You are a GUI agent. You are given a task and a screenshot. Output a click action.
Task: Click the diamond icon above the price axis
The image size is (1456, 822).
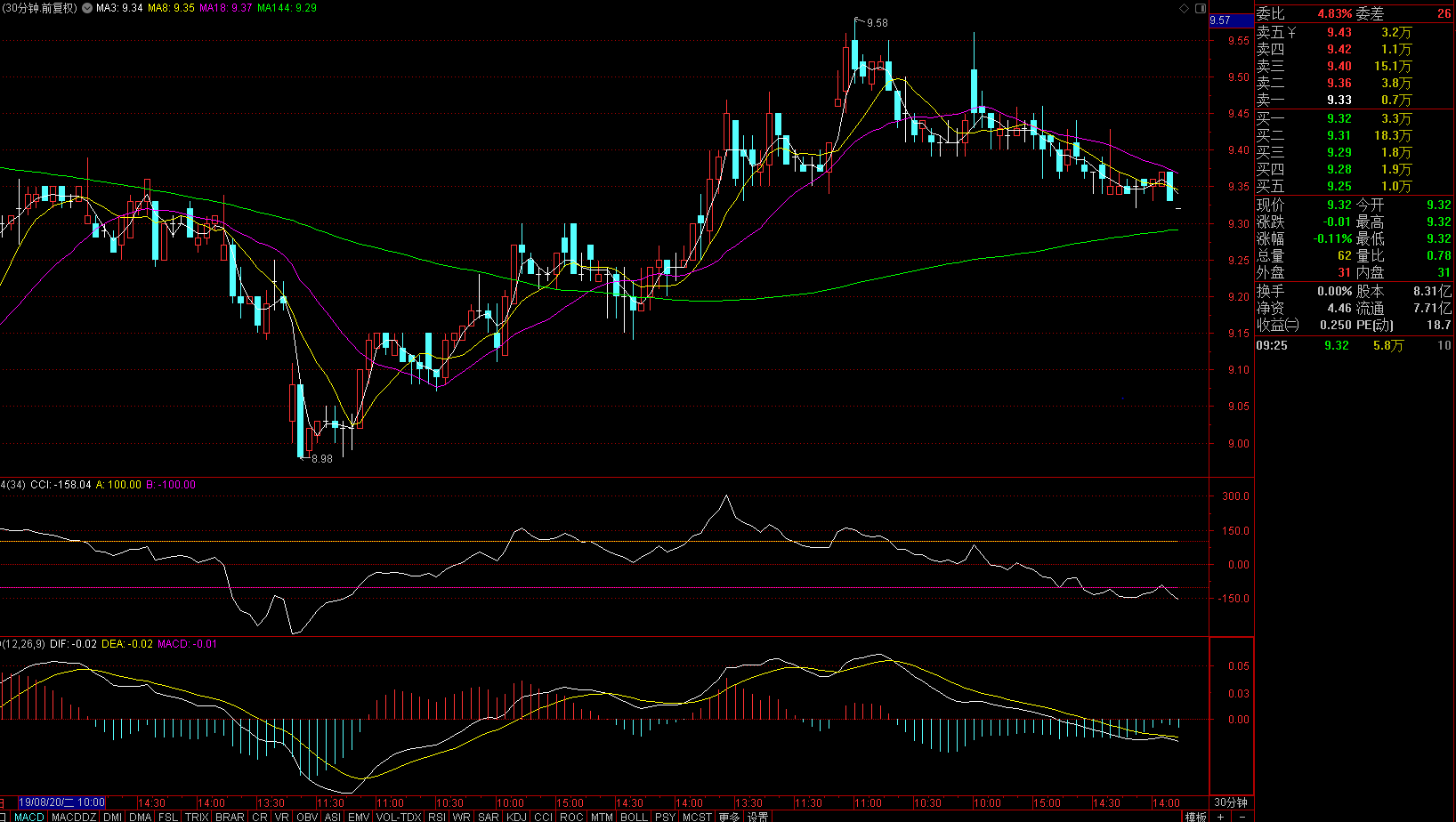click(x=1185, y=8)
